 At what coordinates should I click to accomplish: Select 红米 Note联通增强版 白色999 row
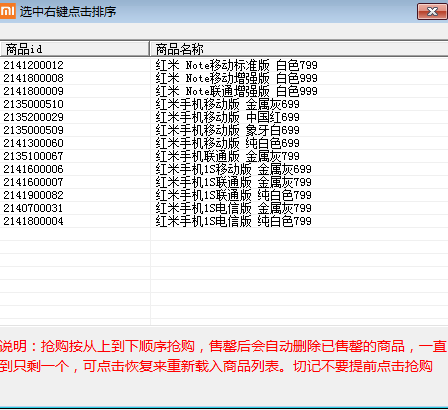coord(224,91)
